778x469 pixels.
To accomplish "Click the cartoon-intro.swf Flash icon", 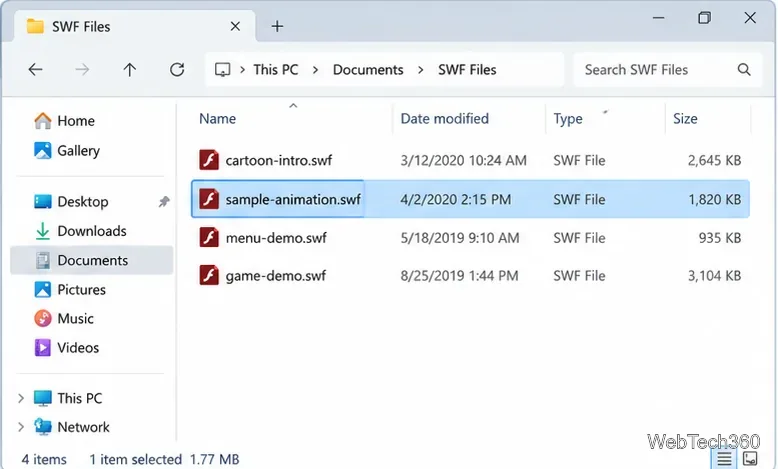I will point(209,160).
